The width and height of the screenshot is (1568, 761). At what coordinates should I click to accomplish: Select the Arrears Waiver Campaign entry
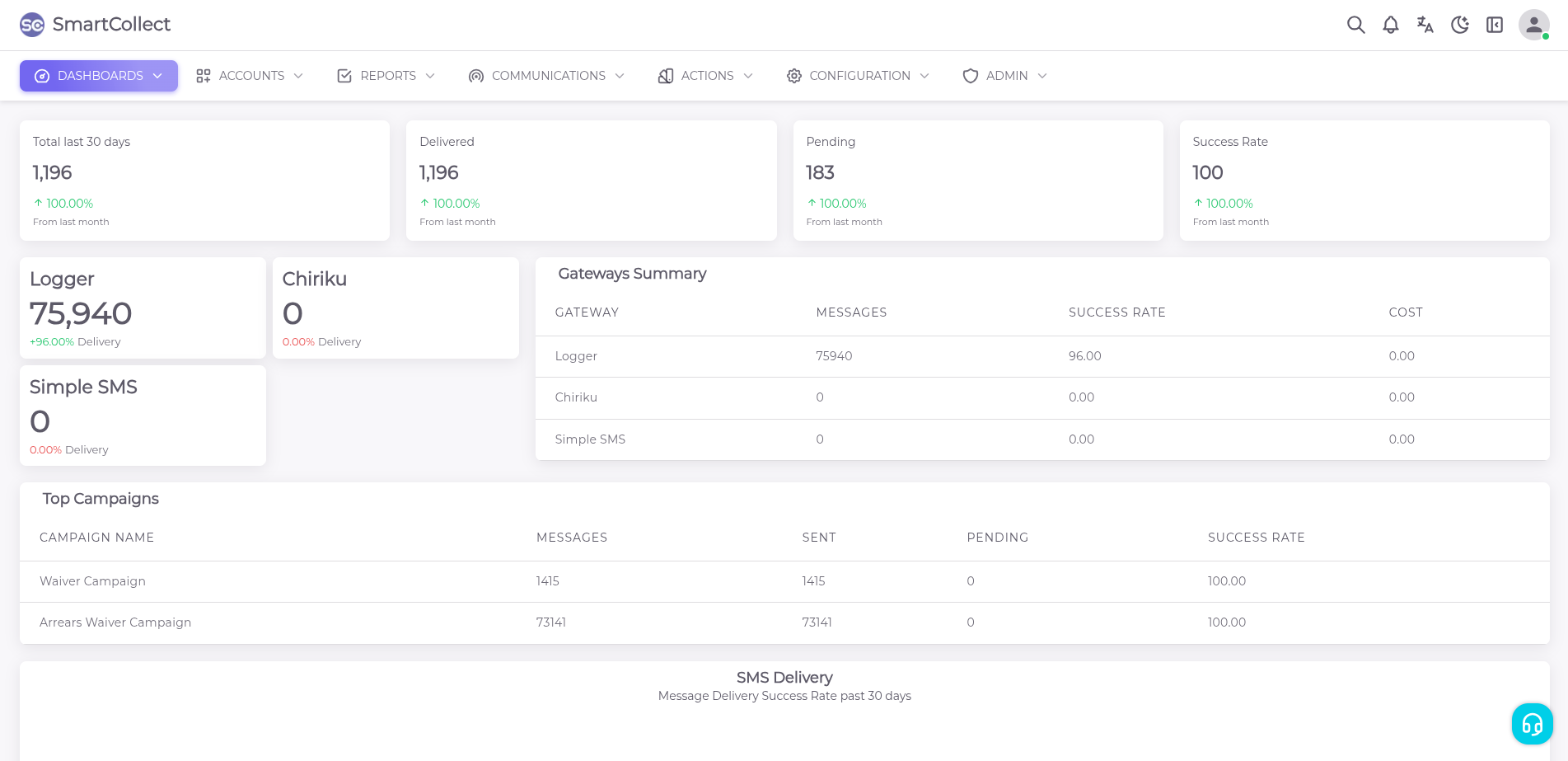pyautogui.click(x=115, y=622)
